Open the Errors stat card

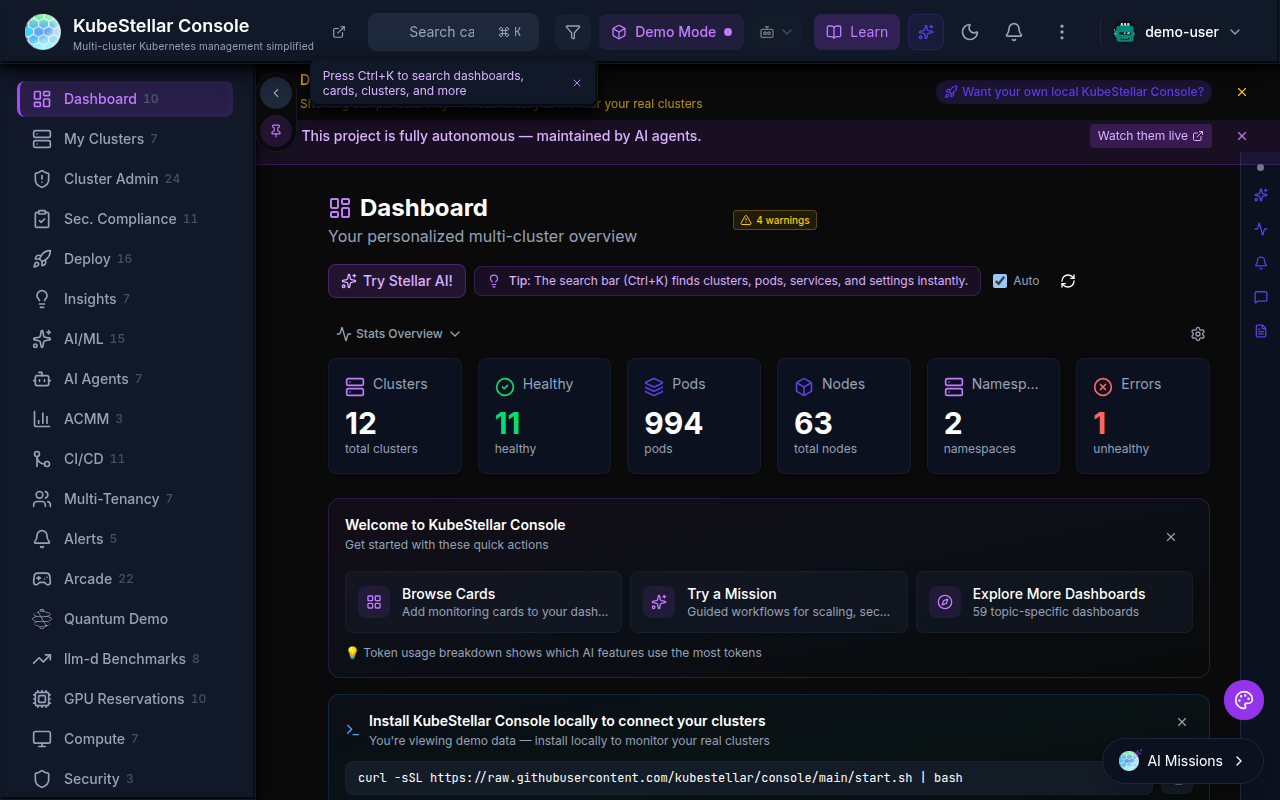click(1143, 416)
